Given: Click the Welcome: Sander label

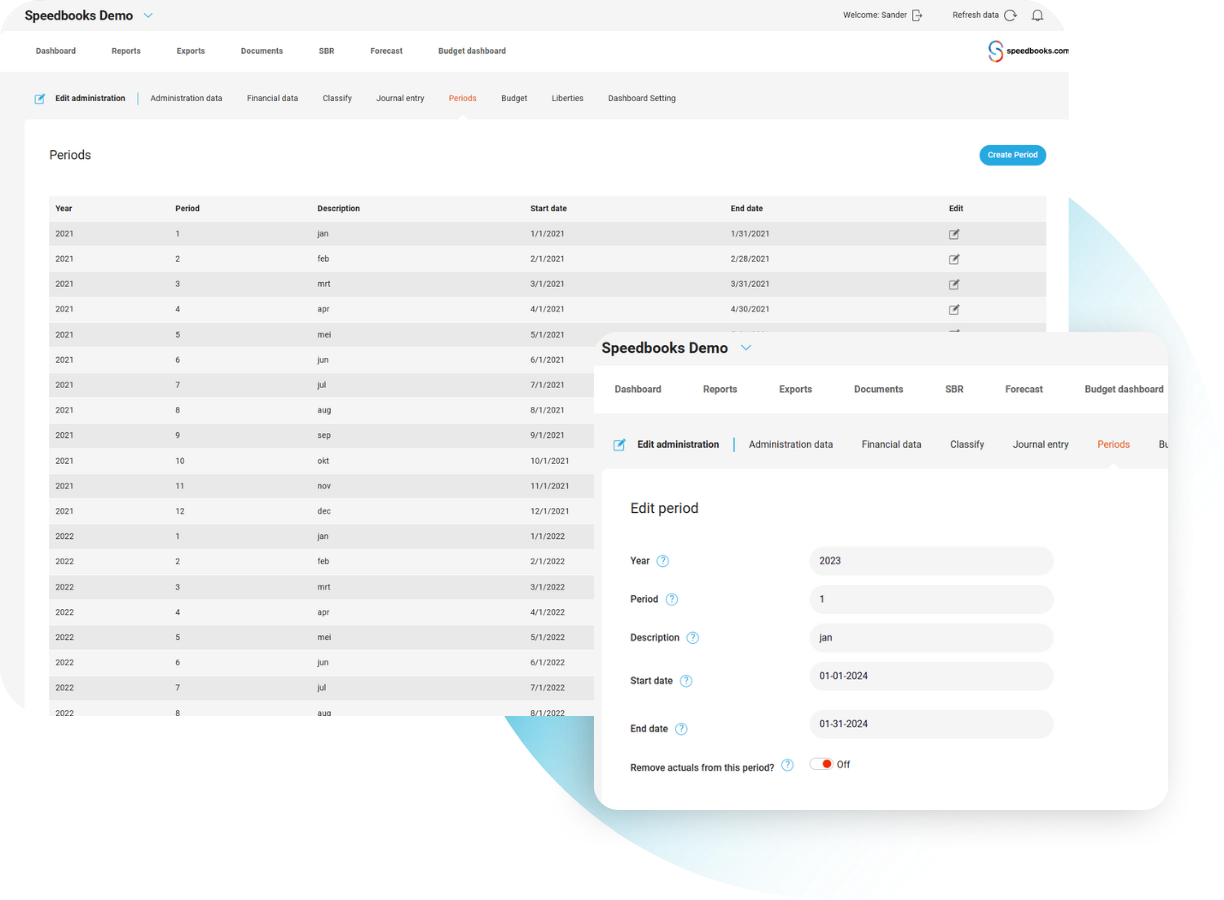Looking at the screenshot, I should click(875, 15).
